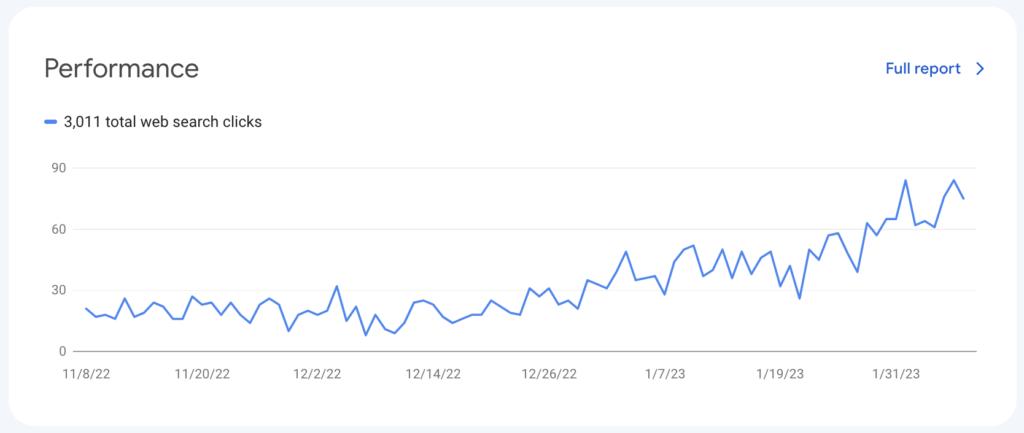Click the 12/2/22 x-axis date label
This screenshot has width=1024, height=433.
318,374
